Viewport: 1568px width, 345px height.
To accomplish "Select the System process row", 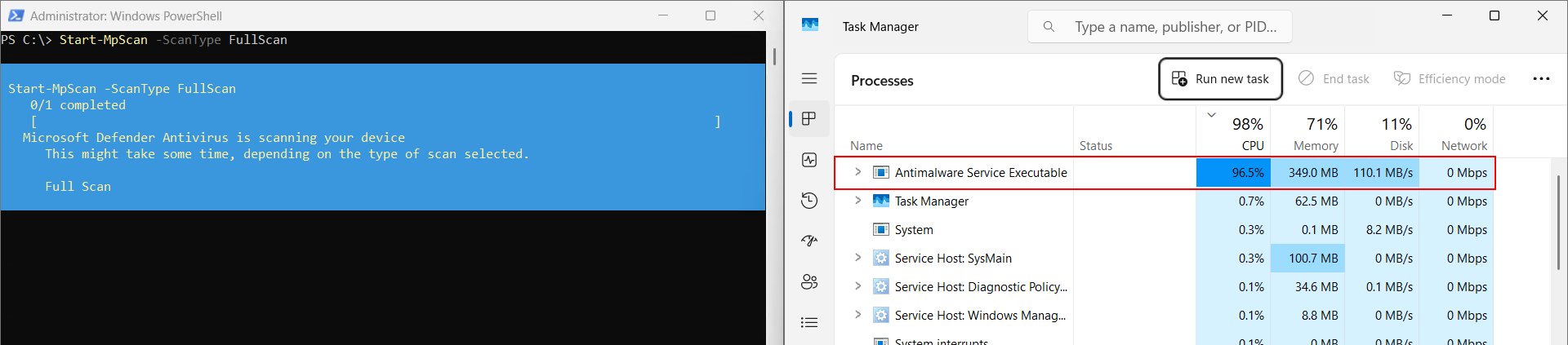I will (1165, 230).
